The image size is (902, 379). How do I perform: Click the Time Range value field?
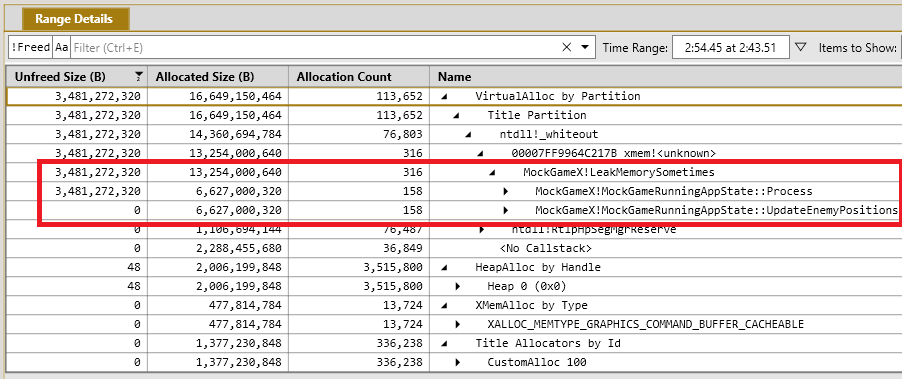731,48
